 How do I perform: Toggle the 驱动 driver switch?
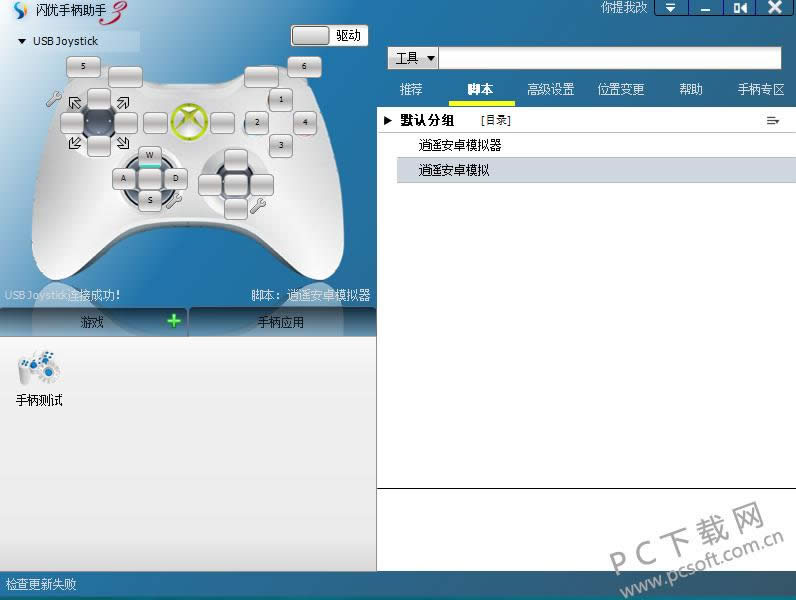point(329,35)
